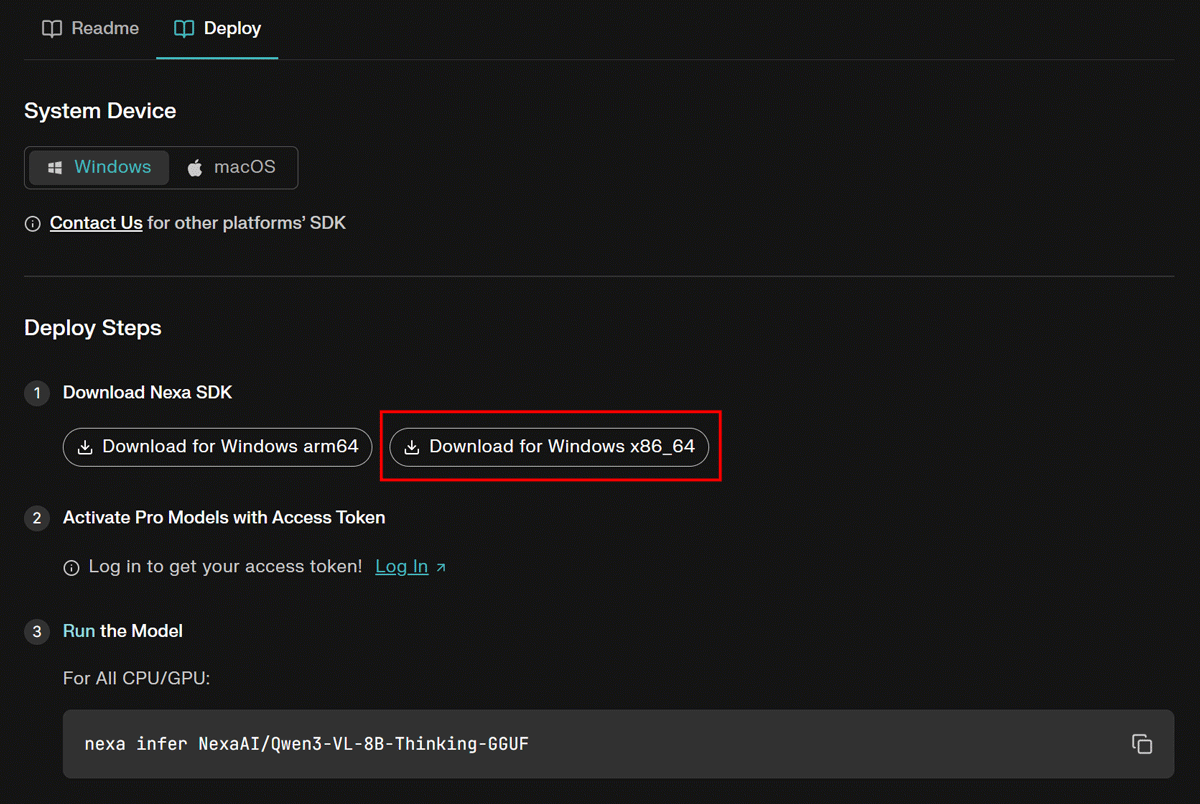Screen dimensions: 1200x804
Task: Select Windows as system device
Action: click(99, 168)
